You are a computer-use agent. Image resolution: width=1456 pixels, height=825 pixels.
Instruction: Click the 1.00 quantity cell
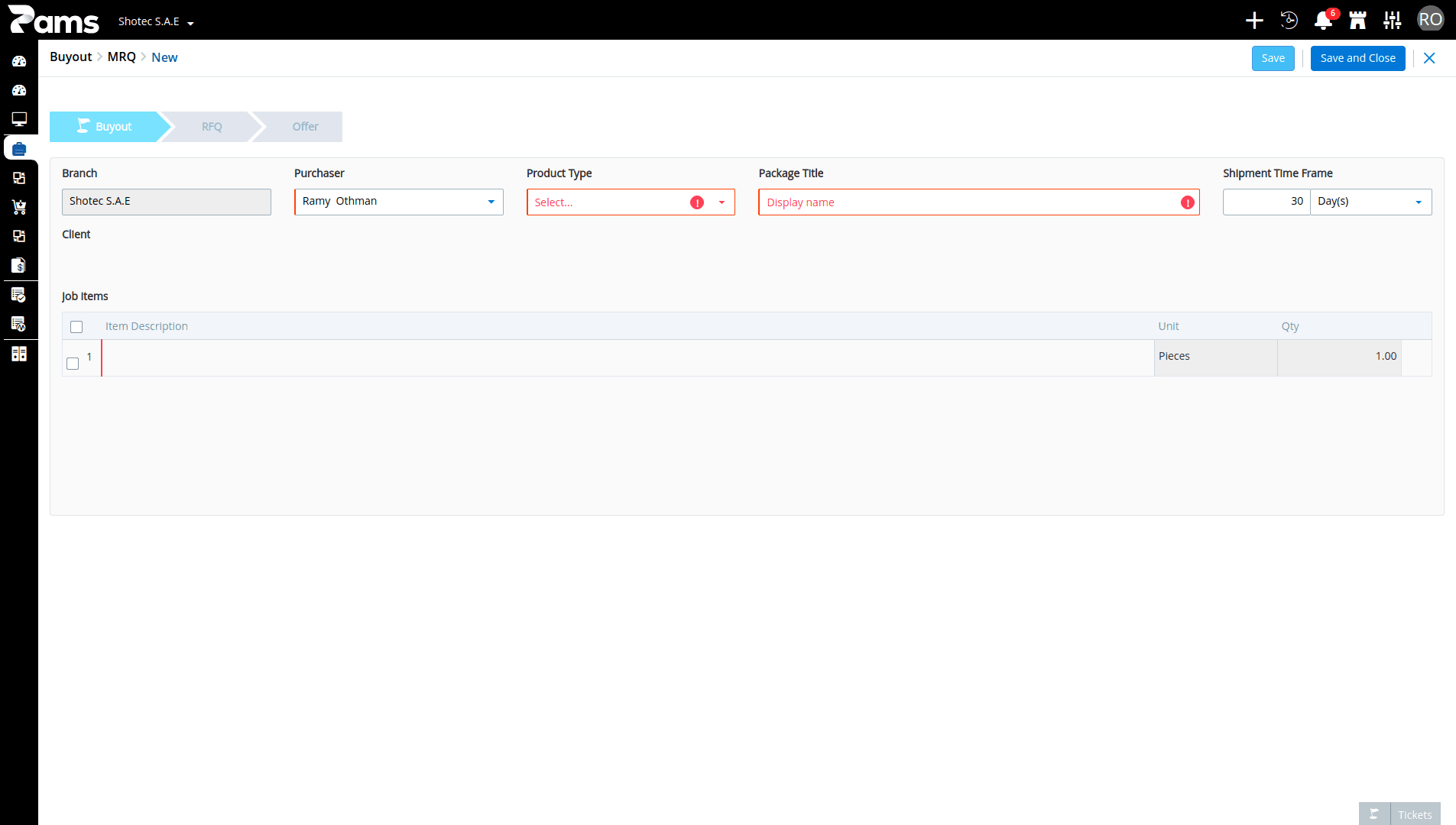point(1339,357)
